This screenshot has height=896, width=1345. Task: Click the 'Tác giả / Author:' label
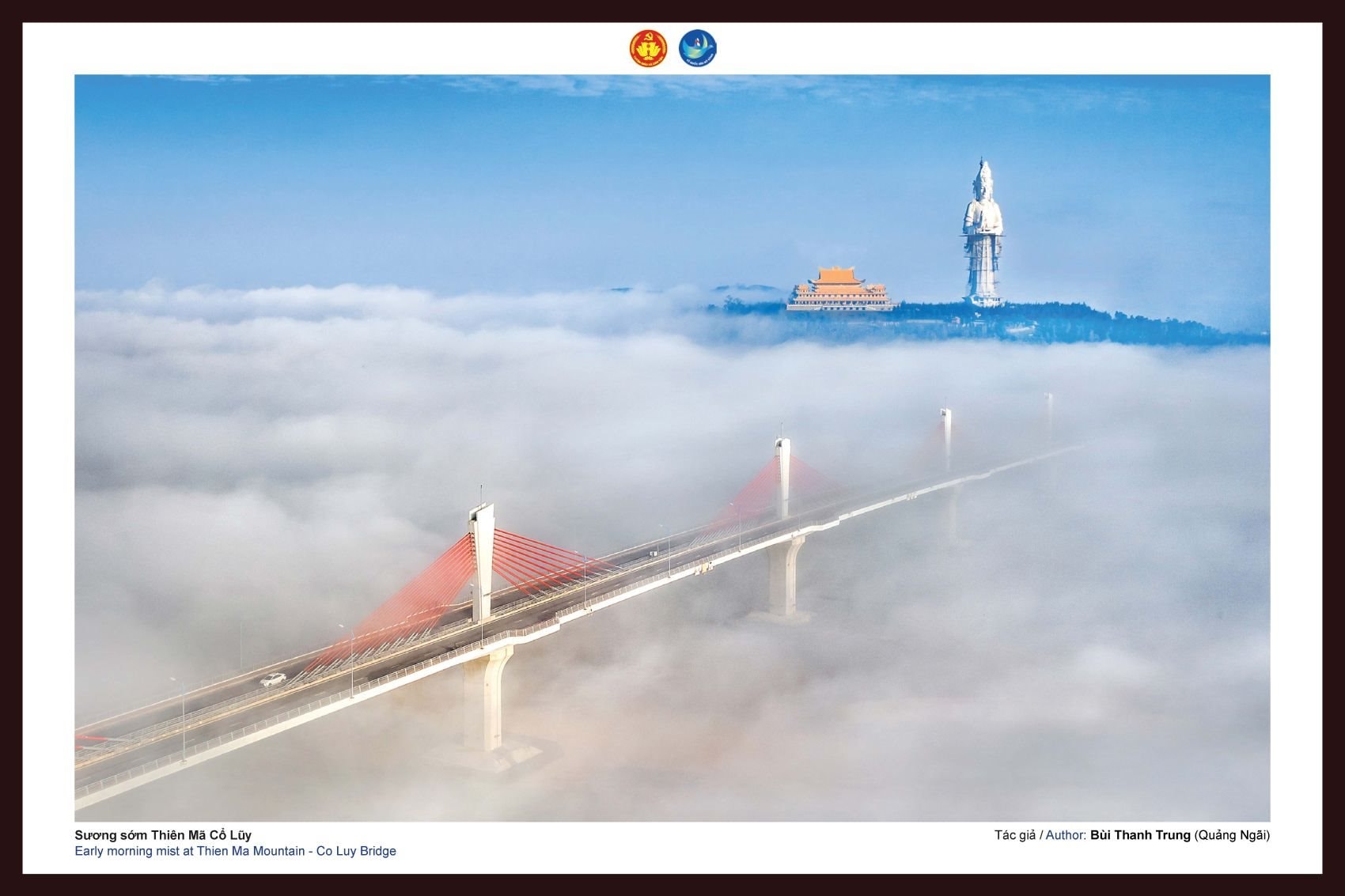1040,835
